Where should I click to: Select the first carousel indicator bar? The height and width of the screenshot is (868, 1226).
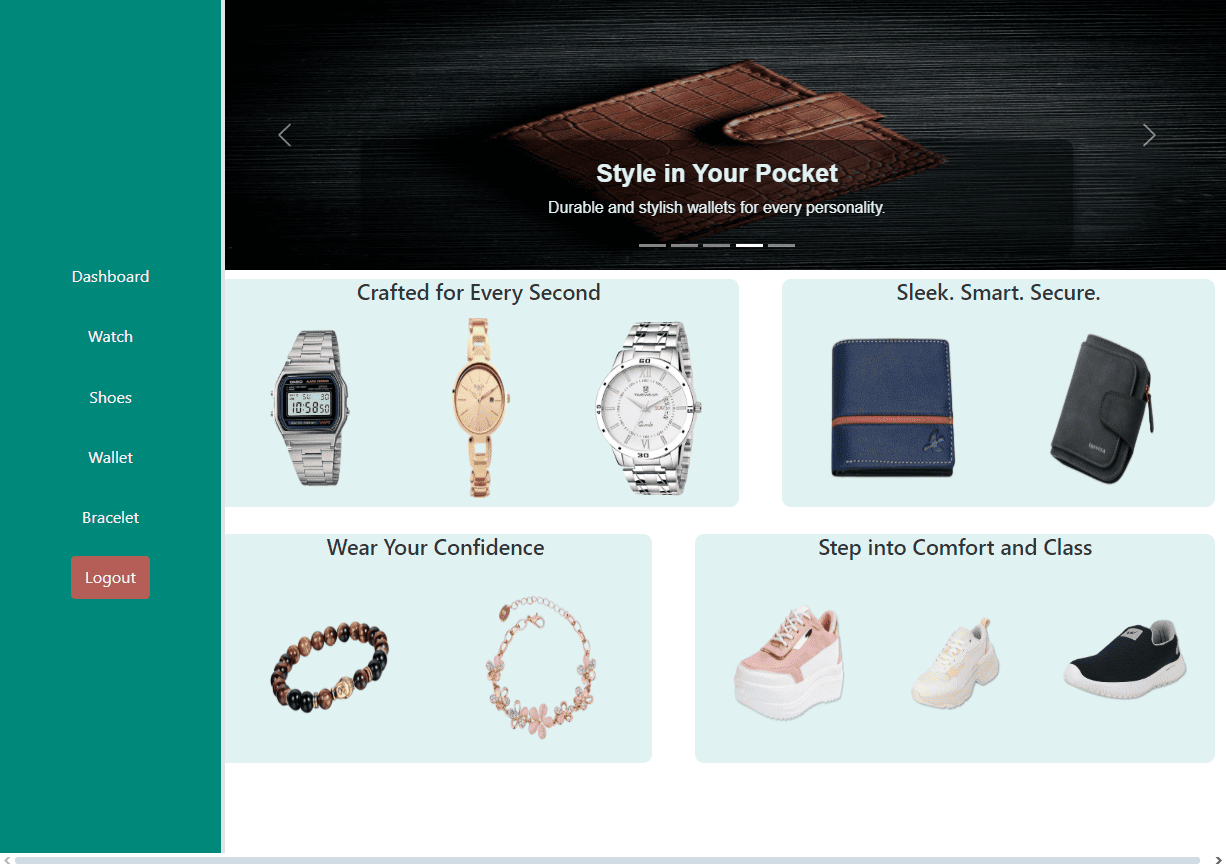pos(652,245)
